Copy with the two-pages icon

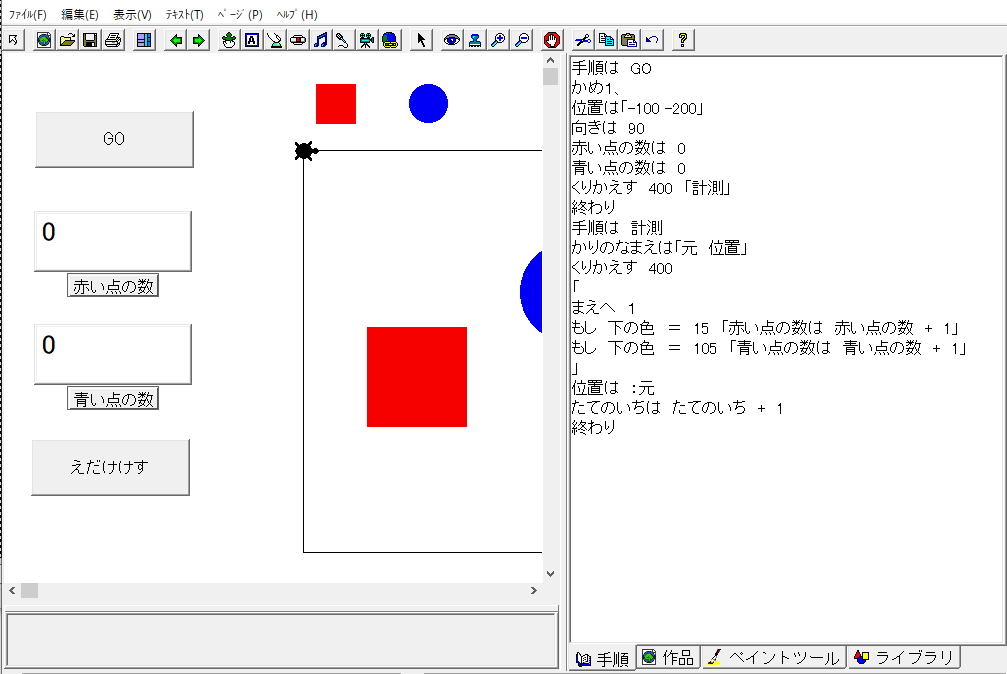coord(606,40)
